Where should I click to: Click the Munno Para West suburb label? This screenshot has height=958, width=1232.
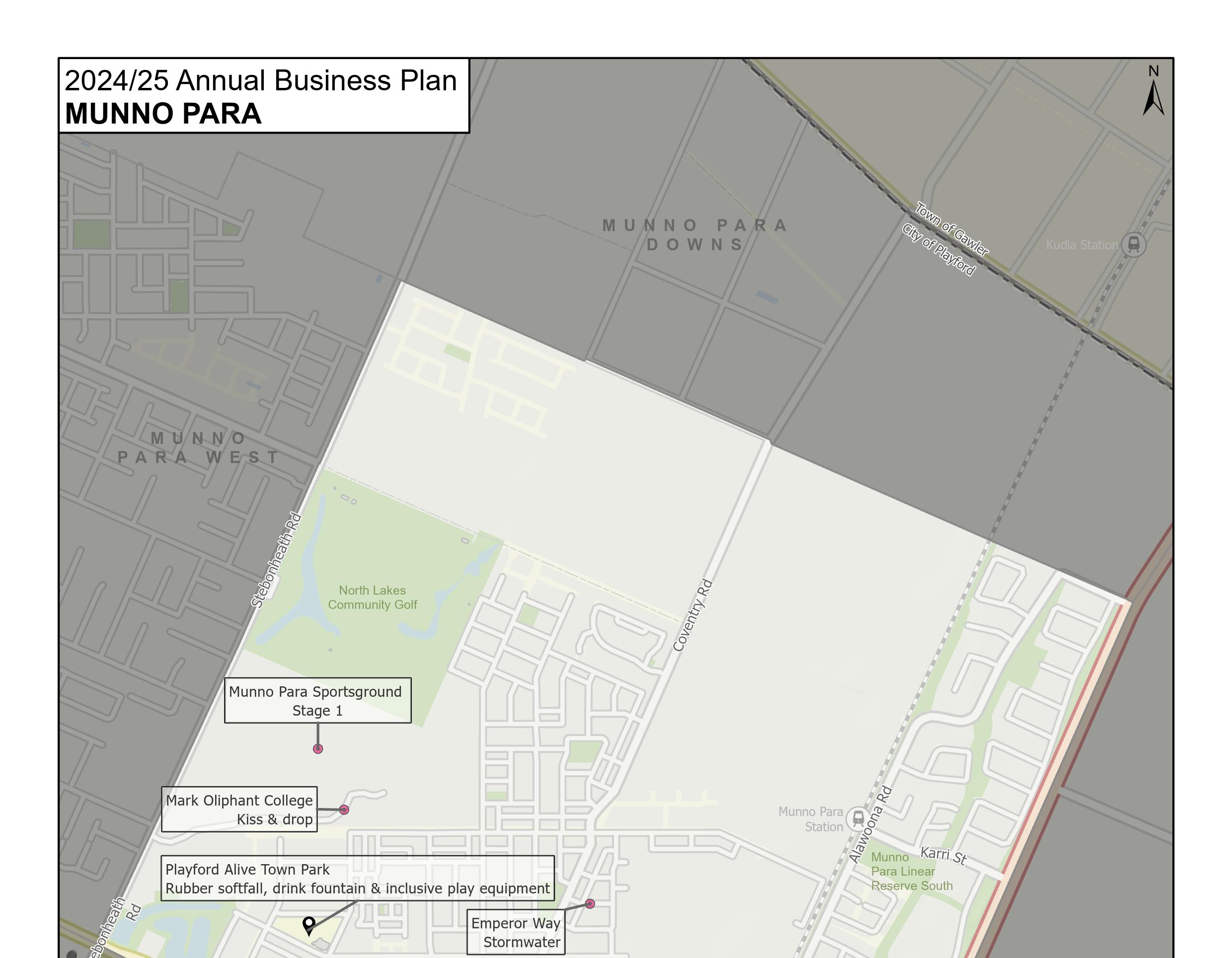tap(199, 447)
